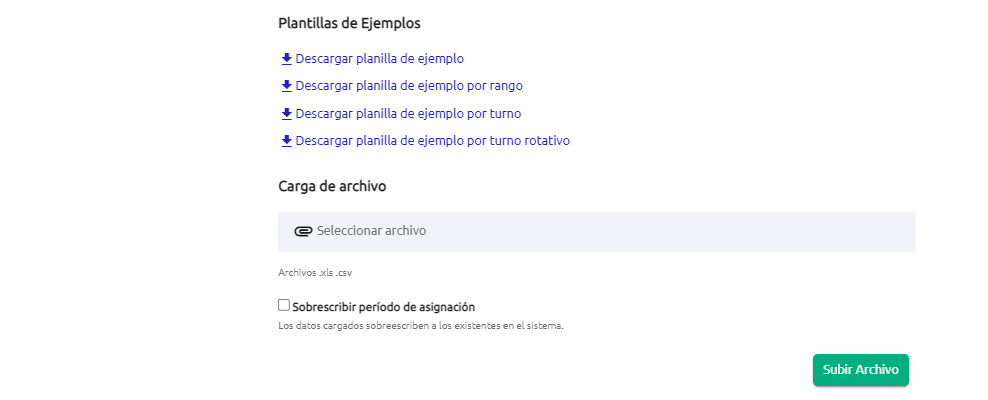Click the 'Los datos cargados sobreescriben' helper text
The image size is (988, 400).
421,326
